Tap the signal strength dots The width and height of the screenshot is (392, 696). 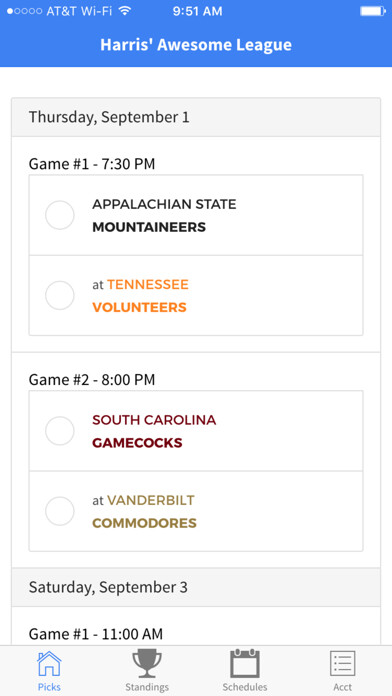pos(25,11)
